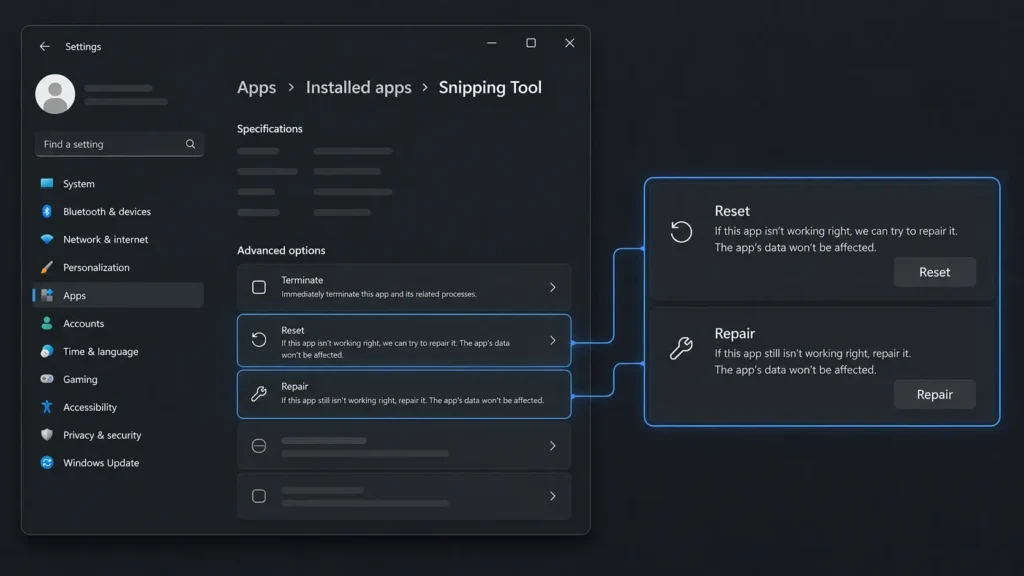Click the Repair wrench icon in list
This screenshot has height=576, width=1024.
tap(259, 393)
